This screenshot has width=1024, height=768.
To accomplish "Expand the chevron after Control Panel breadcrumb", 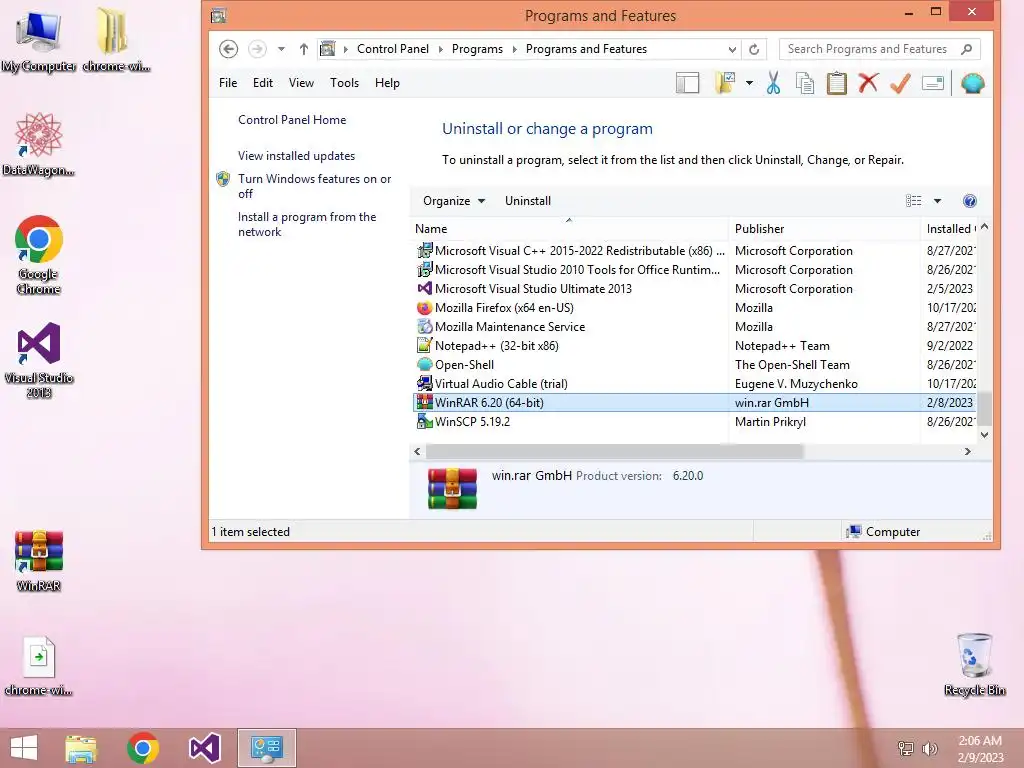I will (440, 50).
